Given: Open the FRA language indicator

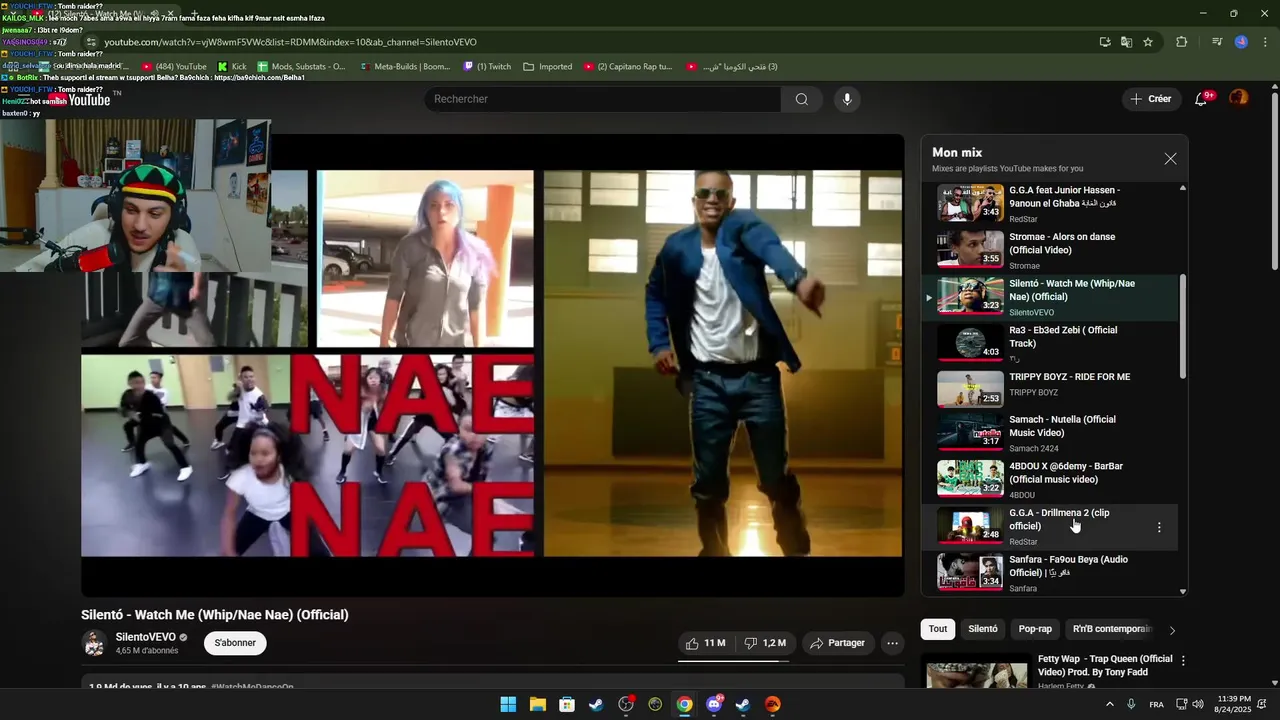Looking at the screenshot, I should coord(1156,704).
